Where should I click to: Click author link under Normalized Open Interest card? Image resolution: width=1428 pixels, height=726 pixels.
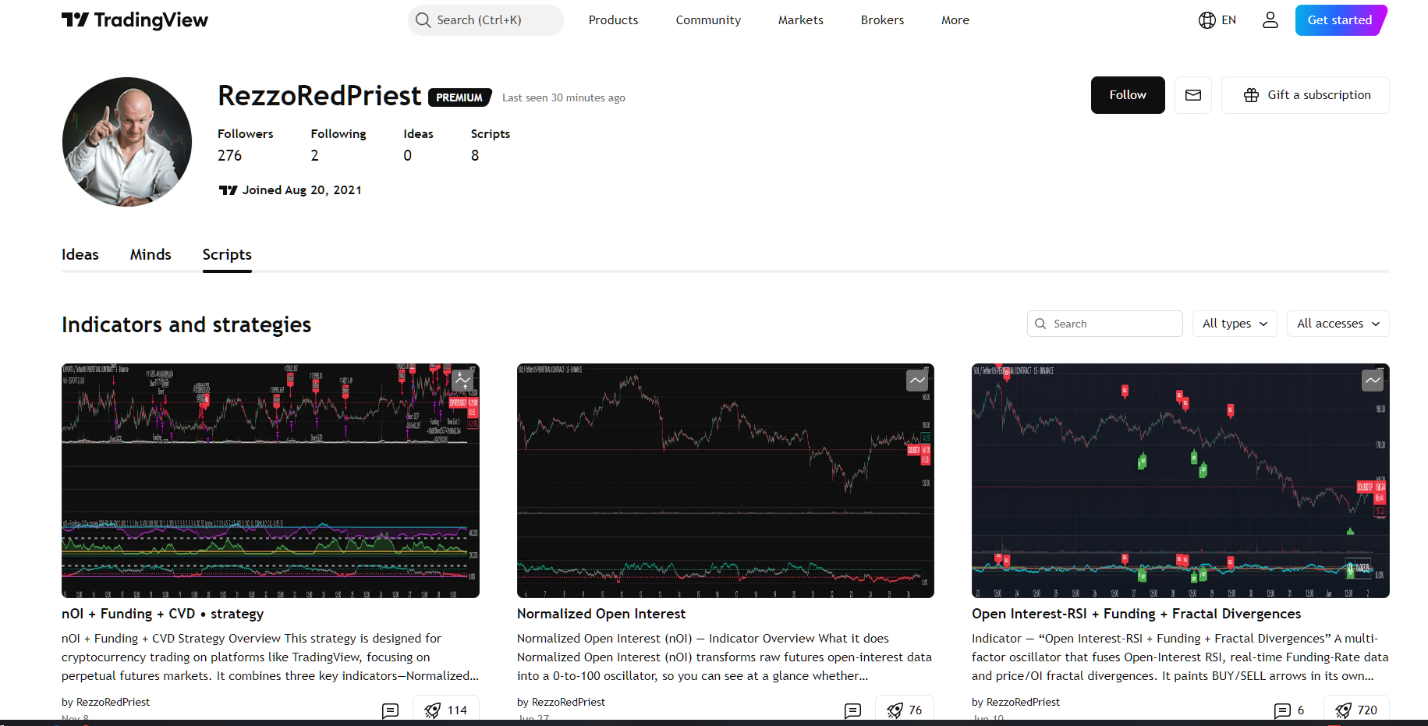pyautogui.click(x=561, y=702)
